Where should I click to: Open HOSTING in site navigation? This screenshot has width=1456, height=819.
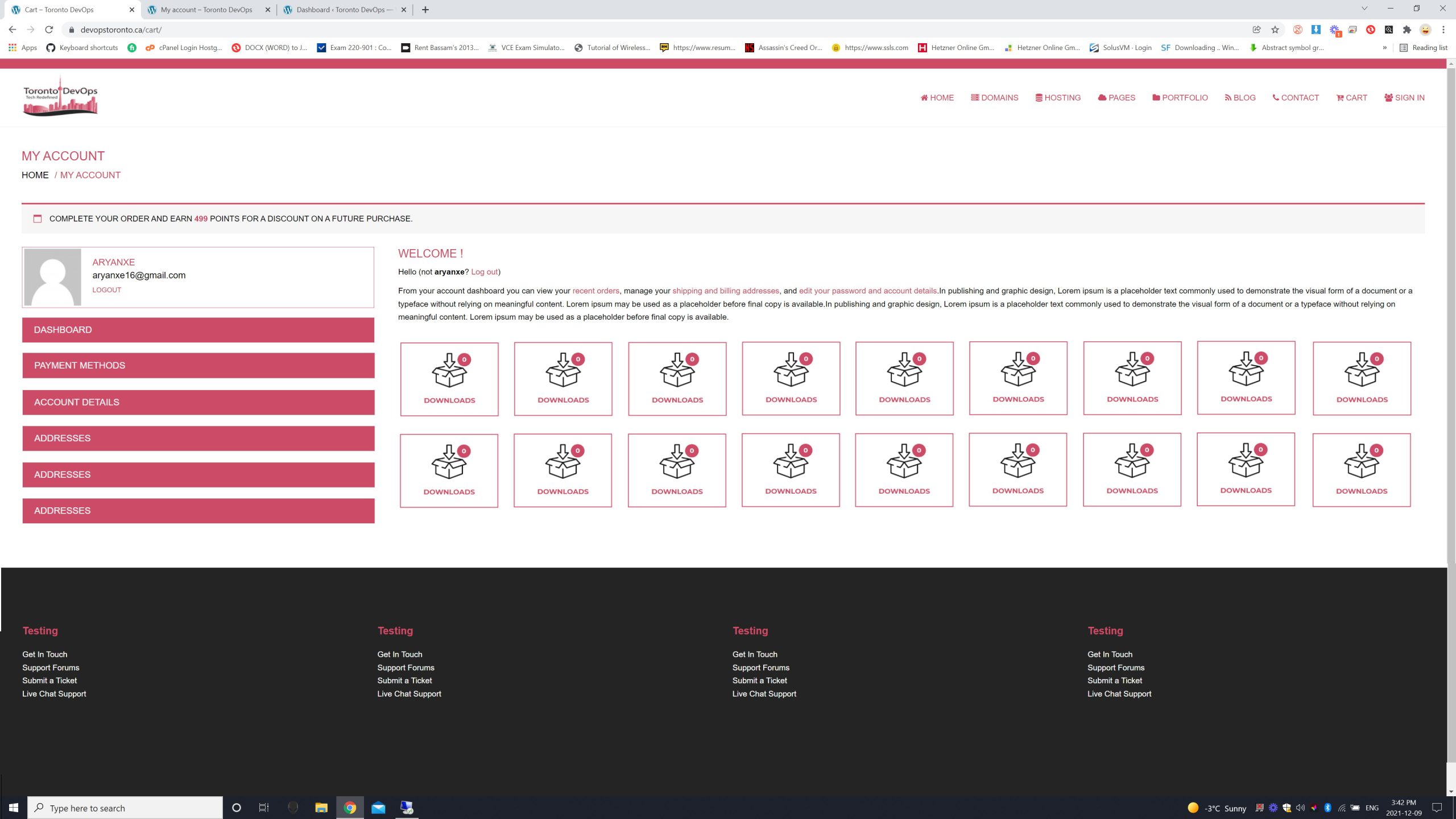pyautogui.click(x=1058, y=98)
